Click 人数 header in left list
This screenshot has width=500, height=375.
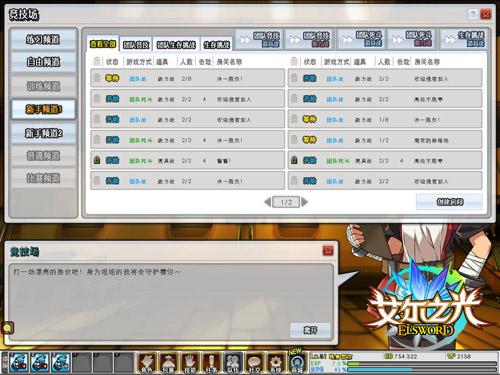(x=186, y=62)
